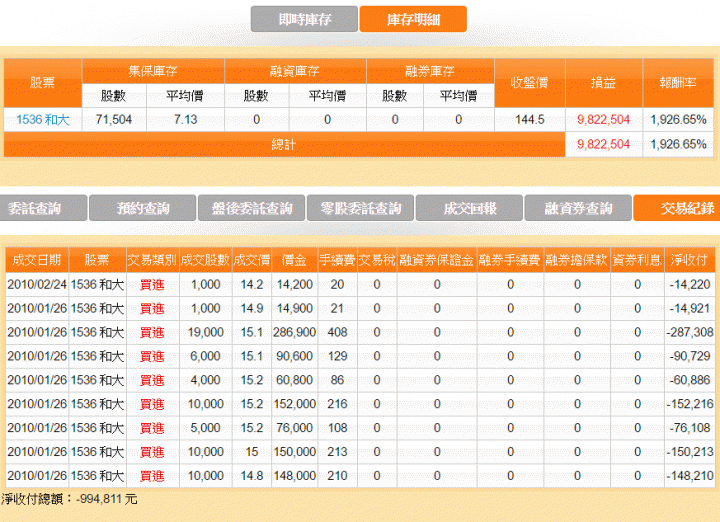720x522 pixels.
Task: View the 成交回報 tab
Action: tap(469, 208)
